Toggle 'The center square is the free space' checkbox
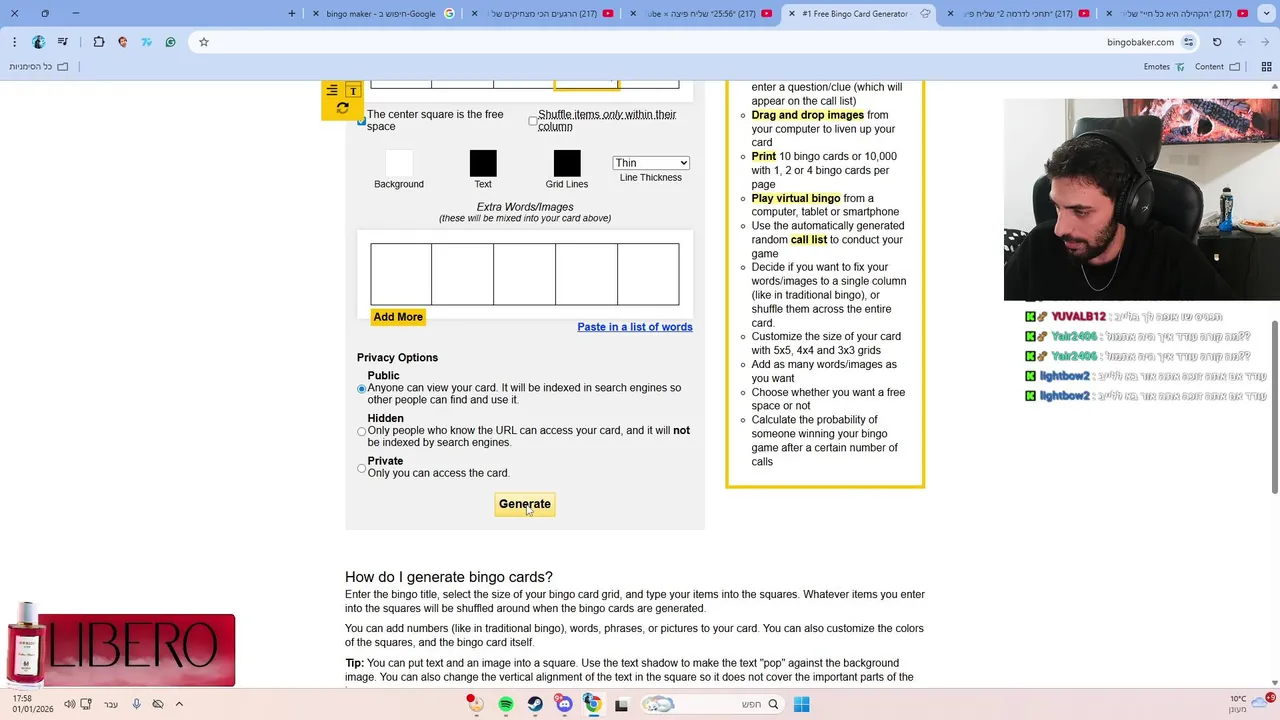The height and width of the screenshot is (720, 1280). pos(362,120)
